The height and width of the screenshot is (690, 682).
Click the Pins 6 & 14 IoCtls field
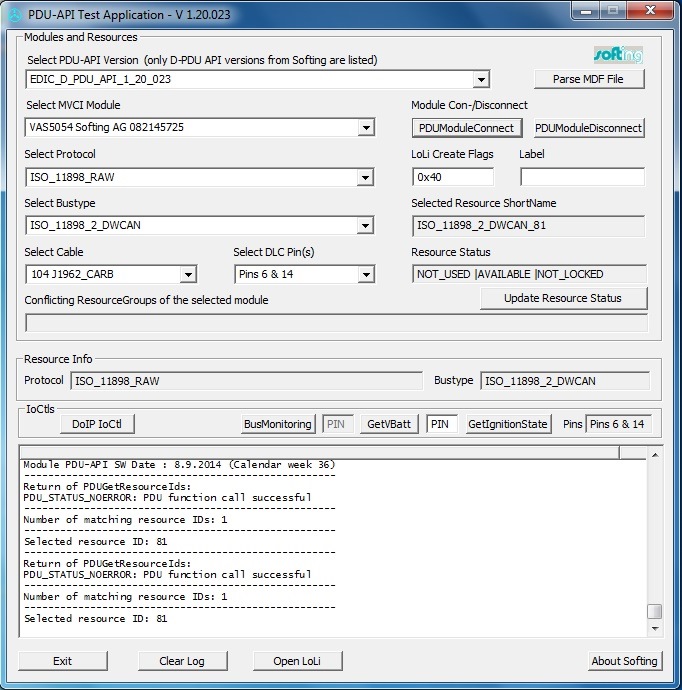(618, 424)
